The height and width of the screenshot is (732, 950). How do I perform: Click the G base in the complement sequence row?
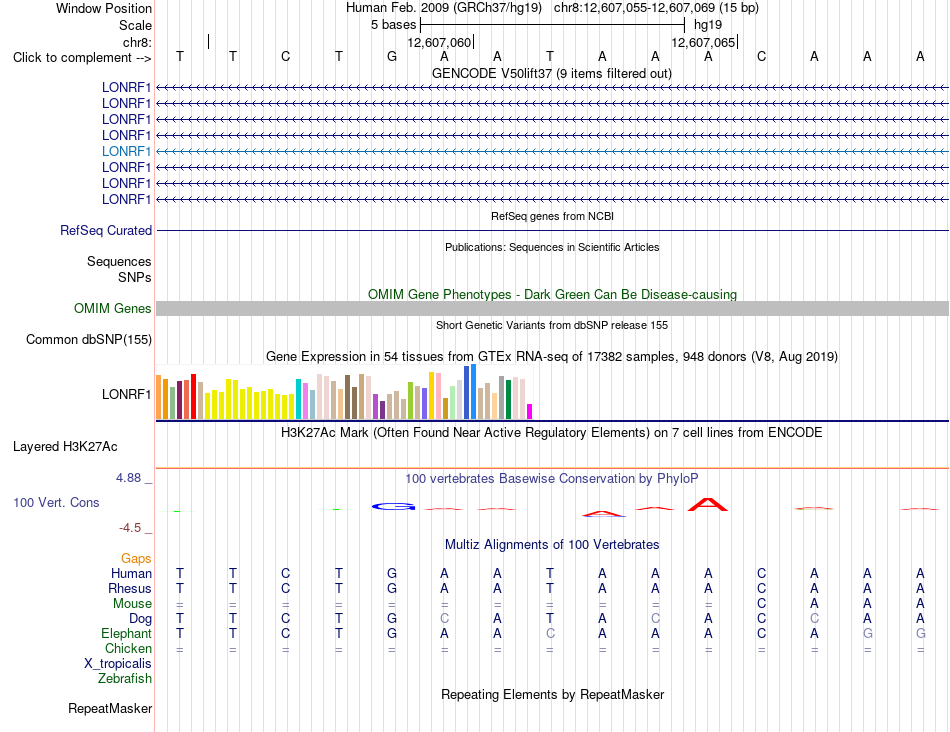pyautogui.click(x=392, y=56)
